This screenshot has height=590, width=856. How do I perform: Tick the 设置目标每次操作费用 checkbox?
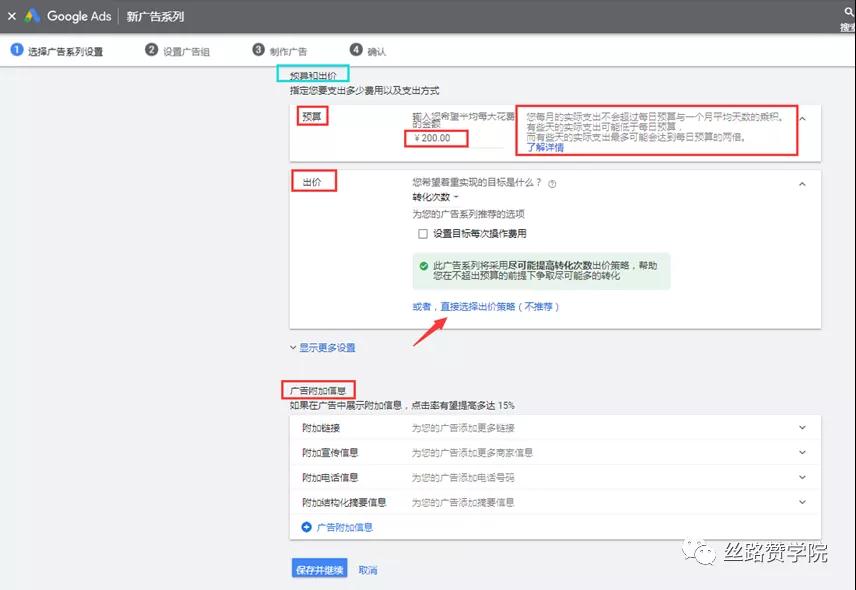pyautogui.click(x=423, y=234)
